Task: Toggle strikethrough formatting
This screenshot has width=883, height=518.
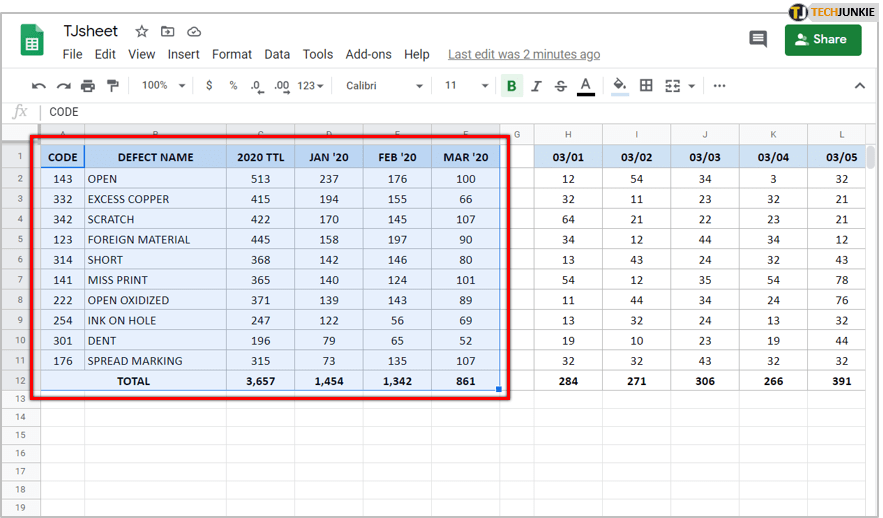Action: (x=560, y=86)
